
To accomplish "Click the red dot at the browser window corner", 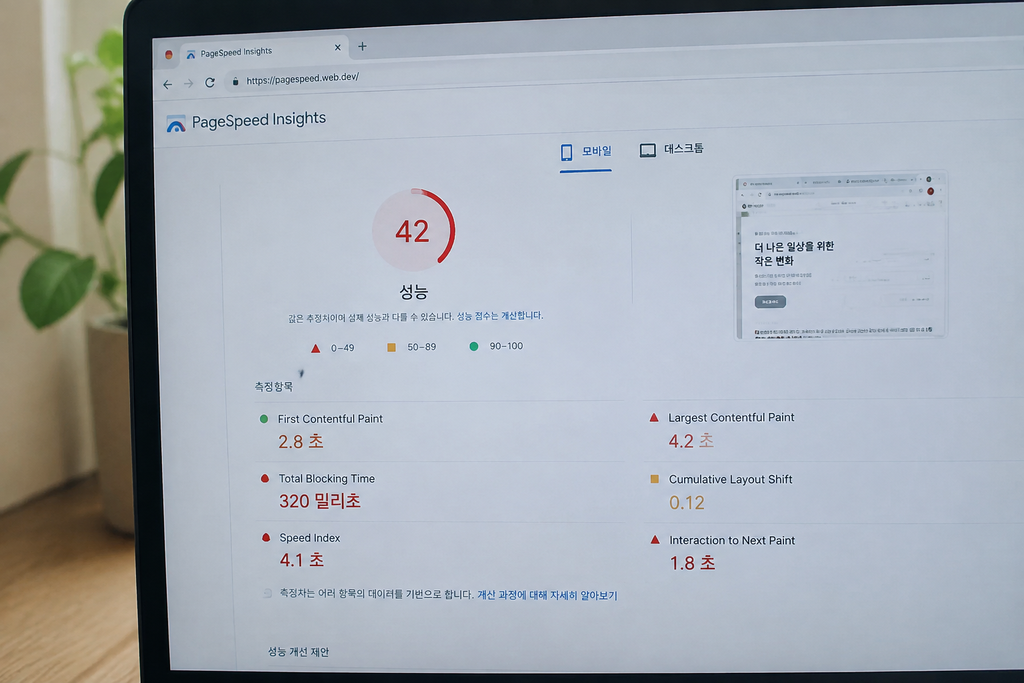I will click(x=168, y=55).
